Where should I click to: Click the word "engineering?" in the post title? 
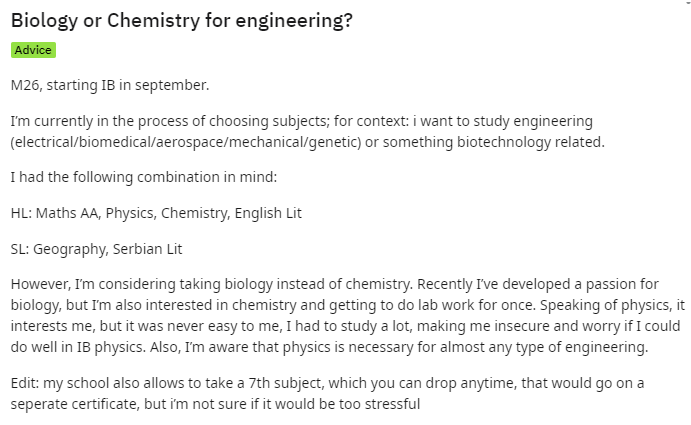[294, 21]
